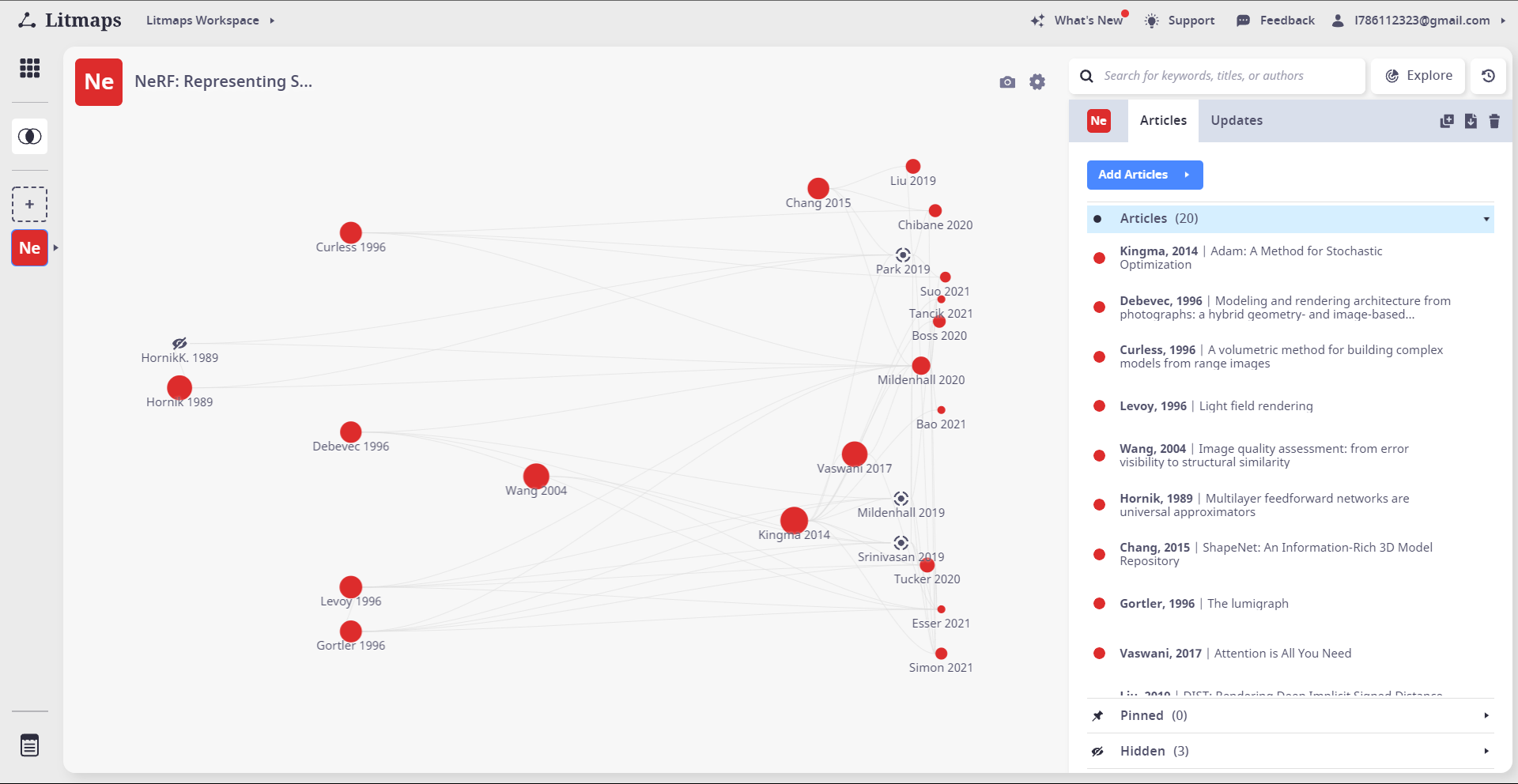Select the Srinivasan 2019 seed node
This screenshot has width=1518, height=784.
pos(901,542)
